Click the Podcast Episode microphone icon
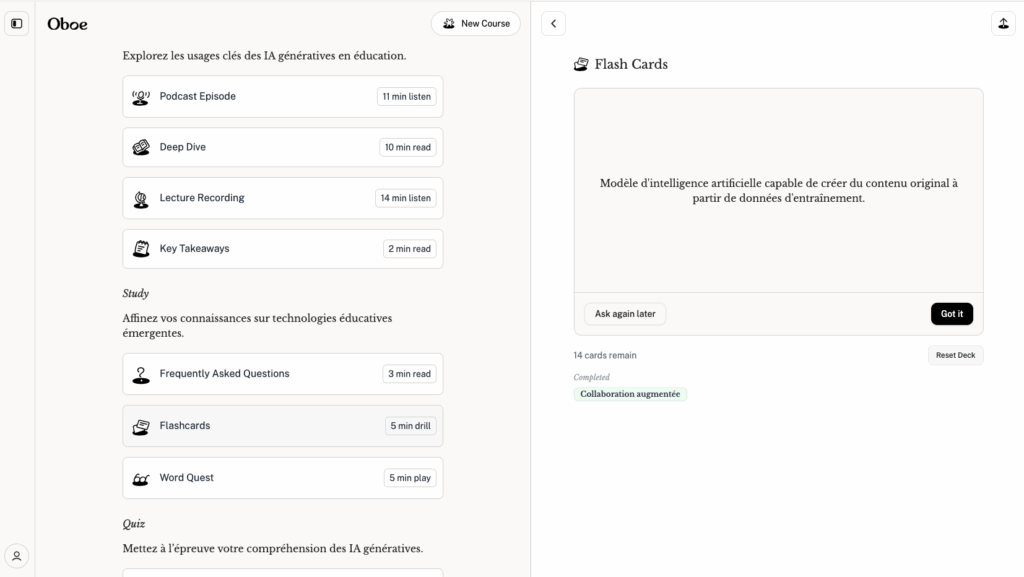Screen dimensions: 1024x577 point(141,97)
